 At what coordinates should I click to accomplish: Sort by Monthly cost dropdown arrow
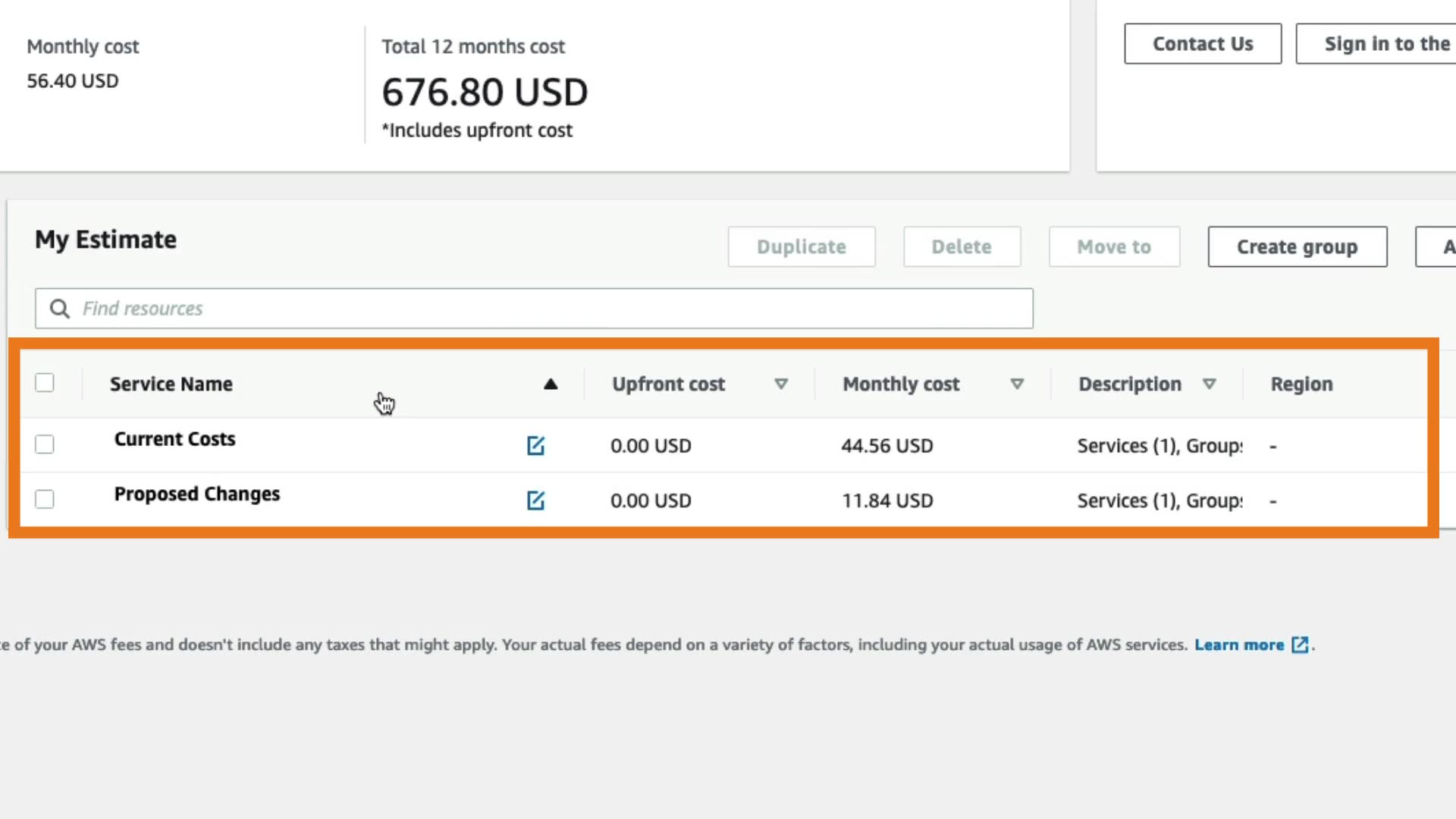(x=1017, y=384)
